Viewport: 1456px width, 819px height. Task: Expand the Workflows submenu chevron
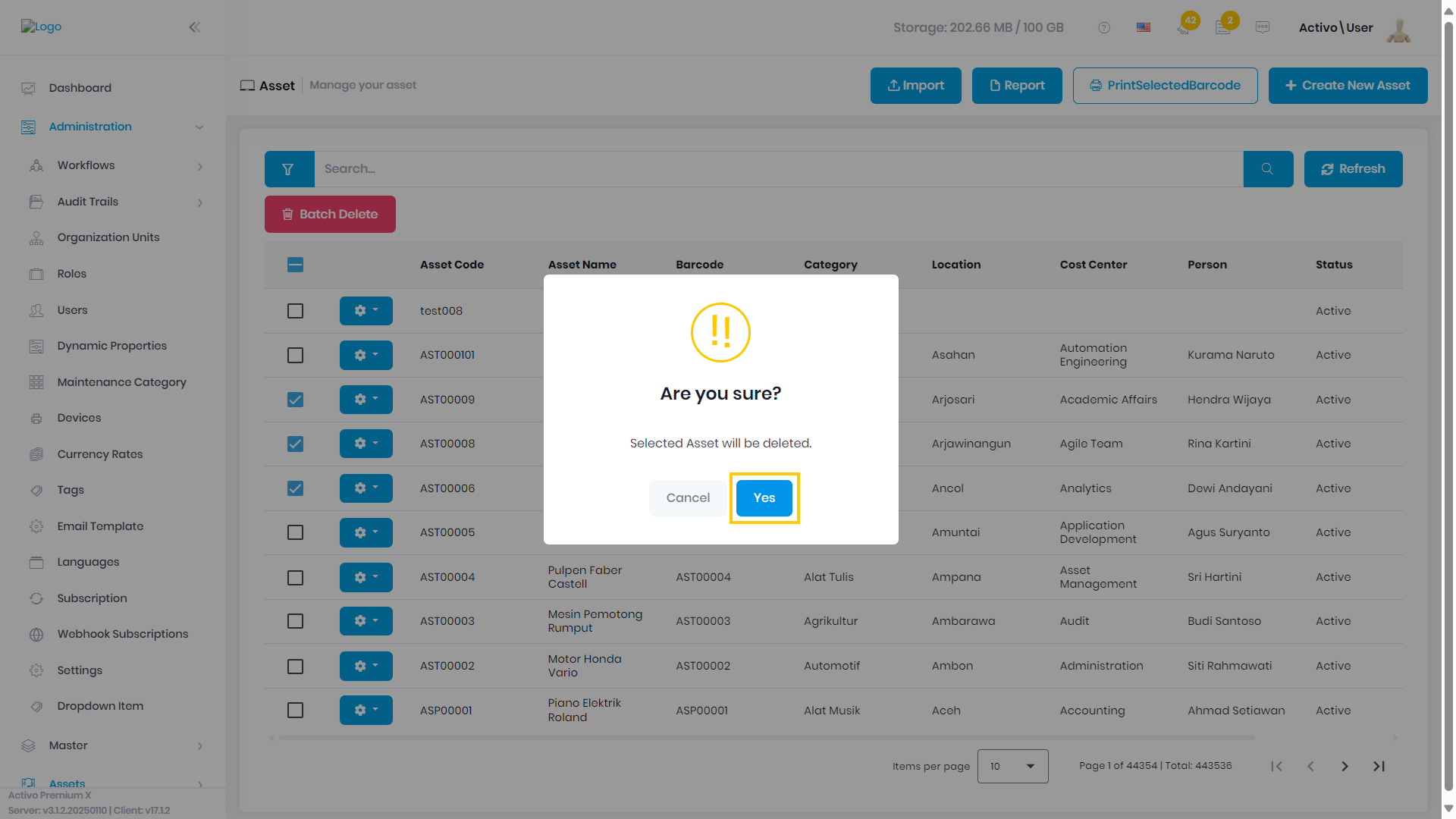coord(200,166)
